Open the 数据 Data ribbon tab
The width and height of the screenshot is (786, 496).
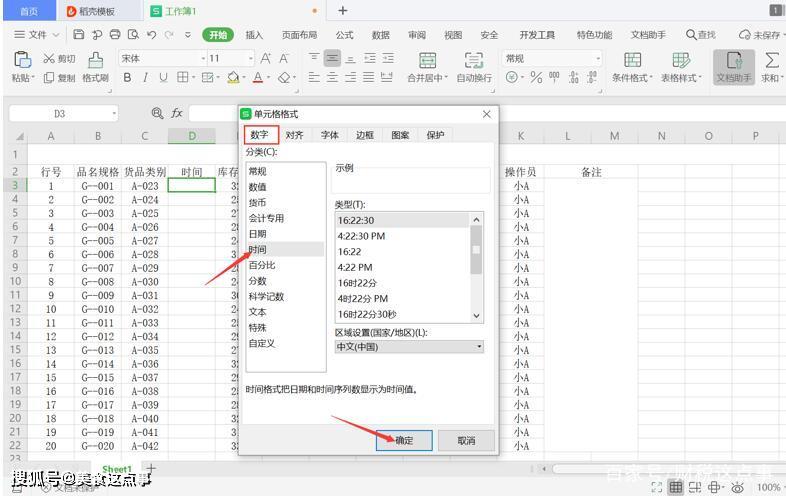[x=381, y=35]
